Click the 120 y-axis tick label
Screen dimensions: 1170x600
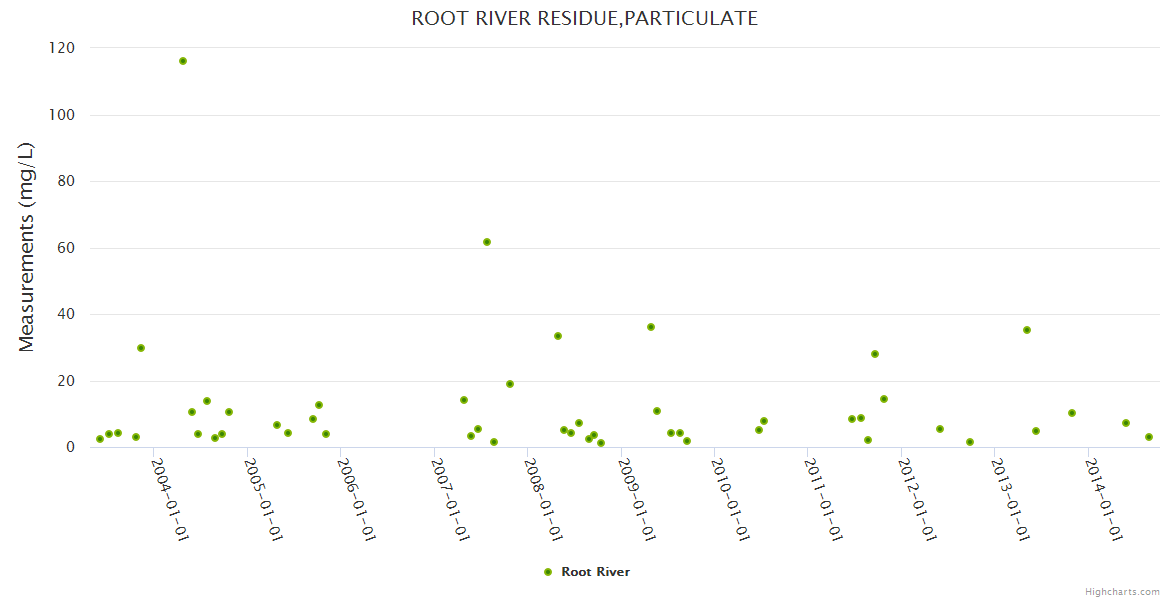[62, 48]
